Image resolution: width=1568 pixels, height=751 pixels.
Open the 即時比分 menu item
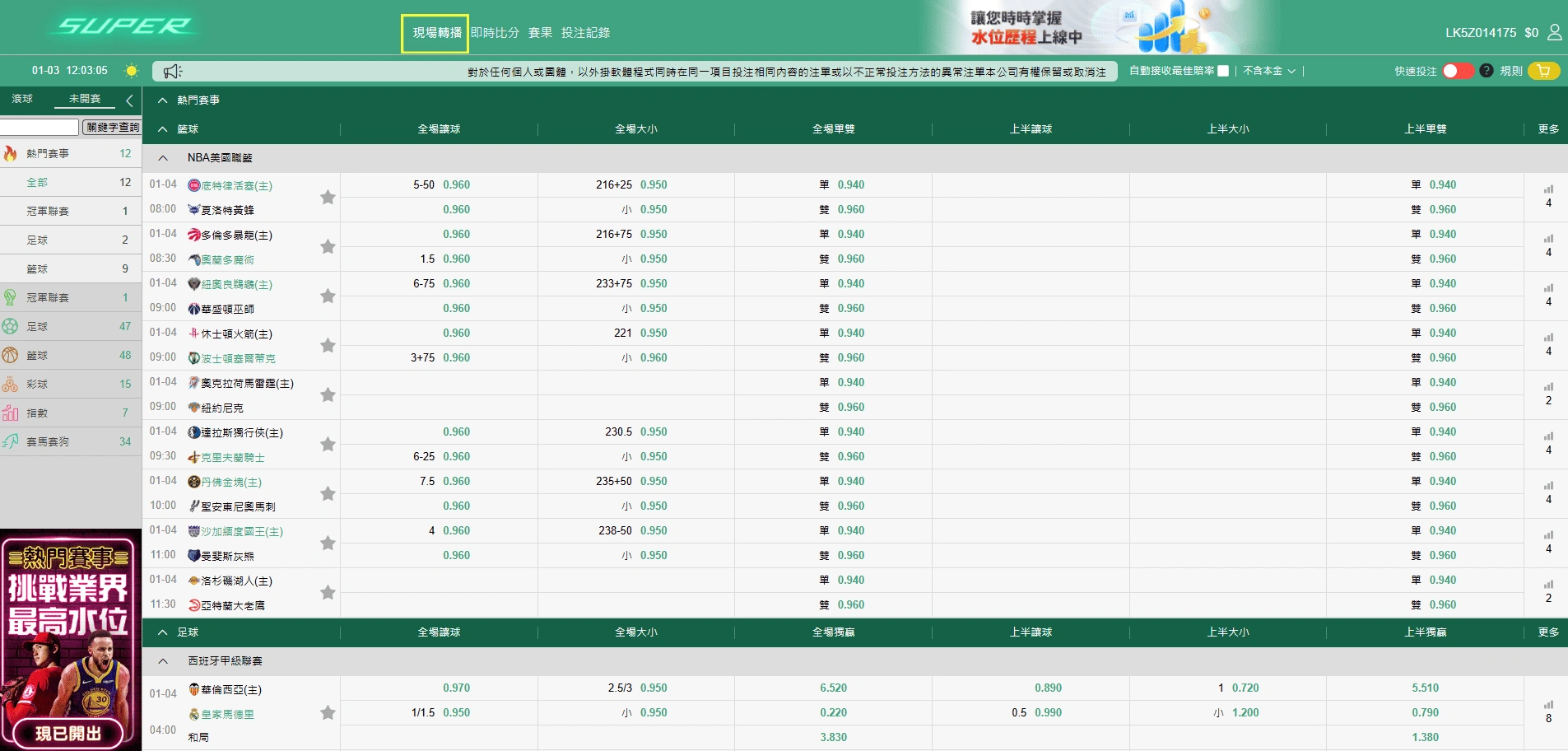(495, 33)
